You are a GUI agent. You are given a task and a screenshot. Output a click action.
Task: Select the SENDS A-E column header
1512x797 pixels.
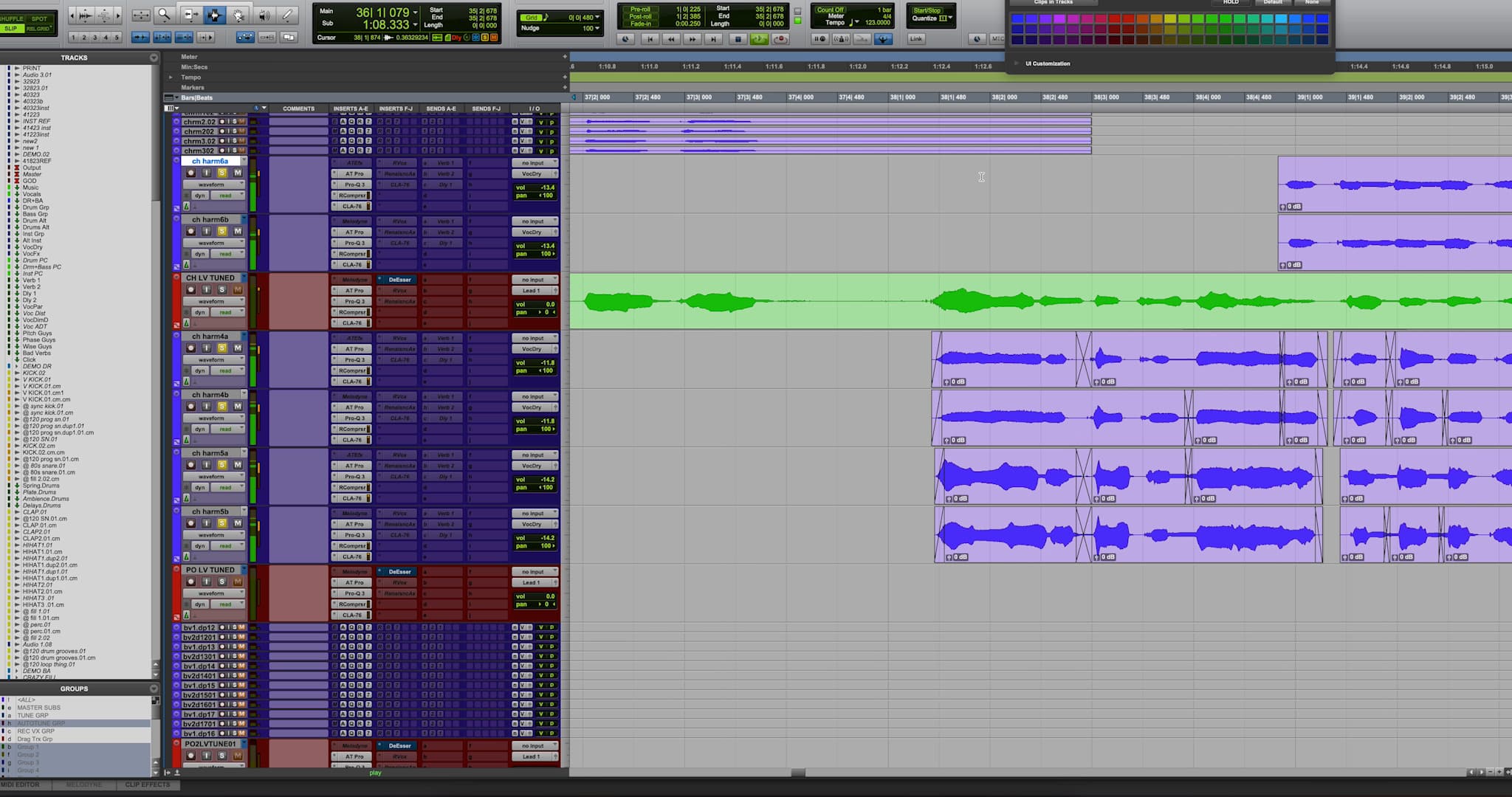point(441,108)
